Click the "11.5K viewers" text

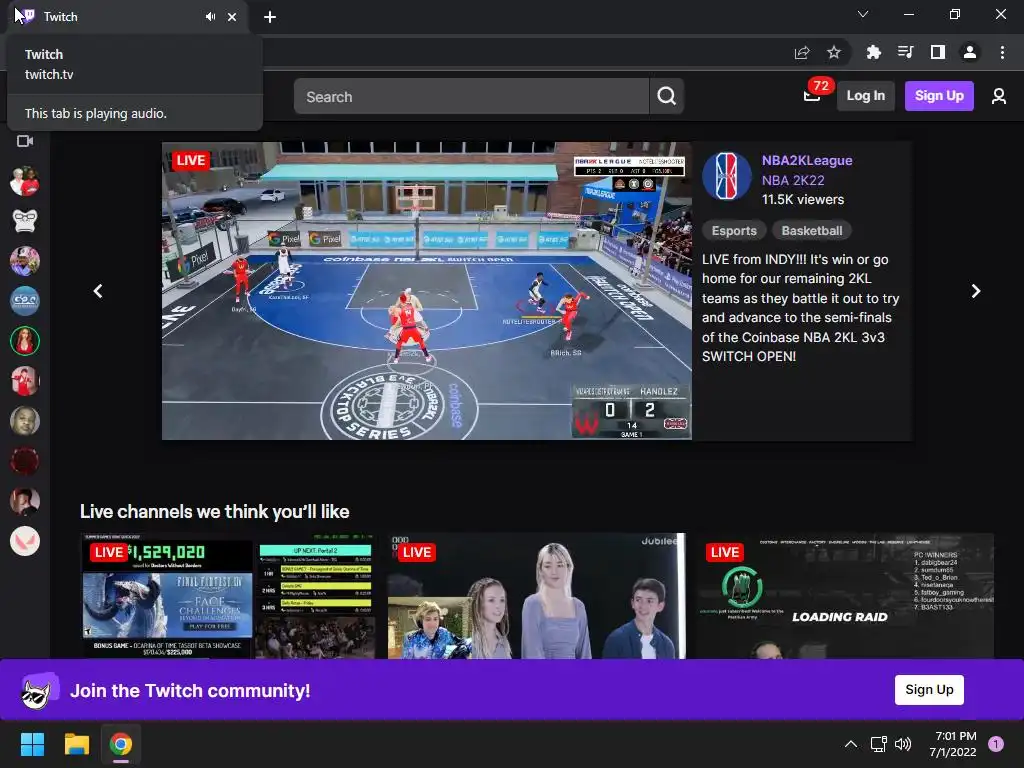(x=803, y=200)
